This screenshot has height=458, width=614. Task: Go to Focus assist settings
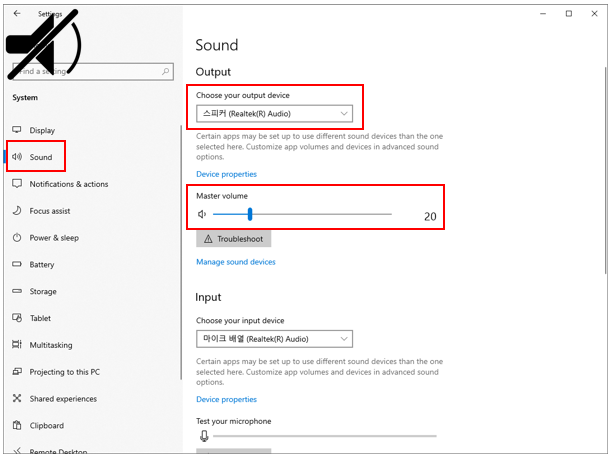tap(50, 211)
